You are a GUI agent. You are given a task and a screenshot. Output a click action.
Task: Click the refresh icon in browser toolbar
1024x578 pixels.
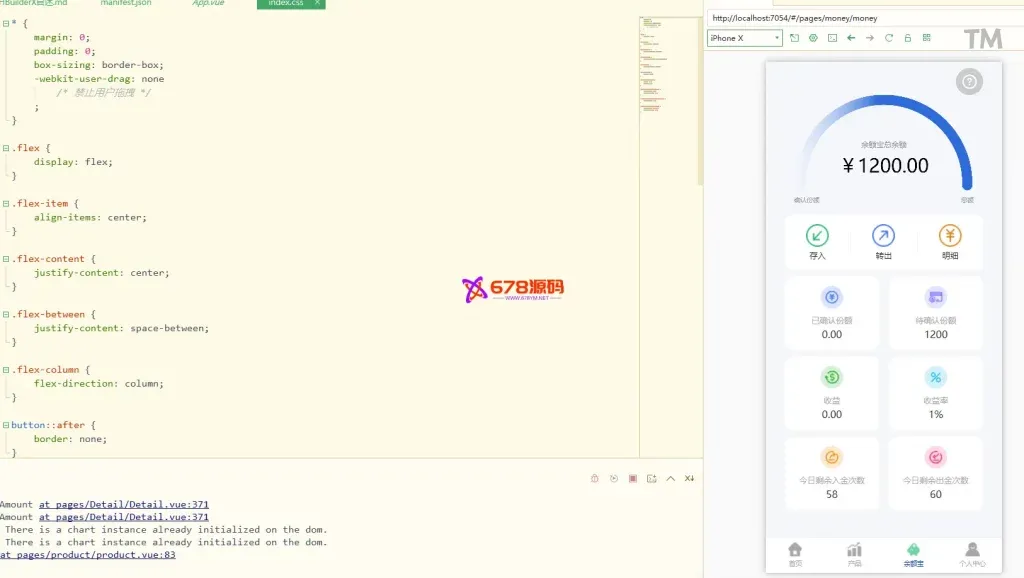[x=888, y=38]
